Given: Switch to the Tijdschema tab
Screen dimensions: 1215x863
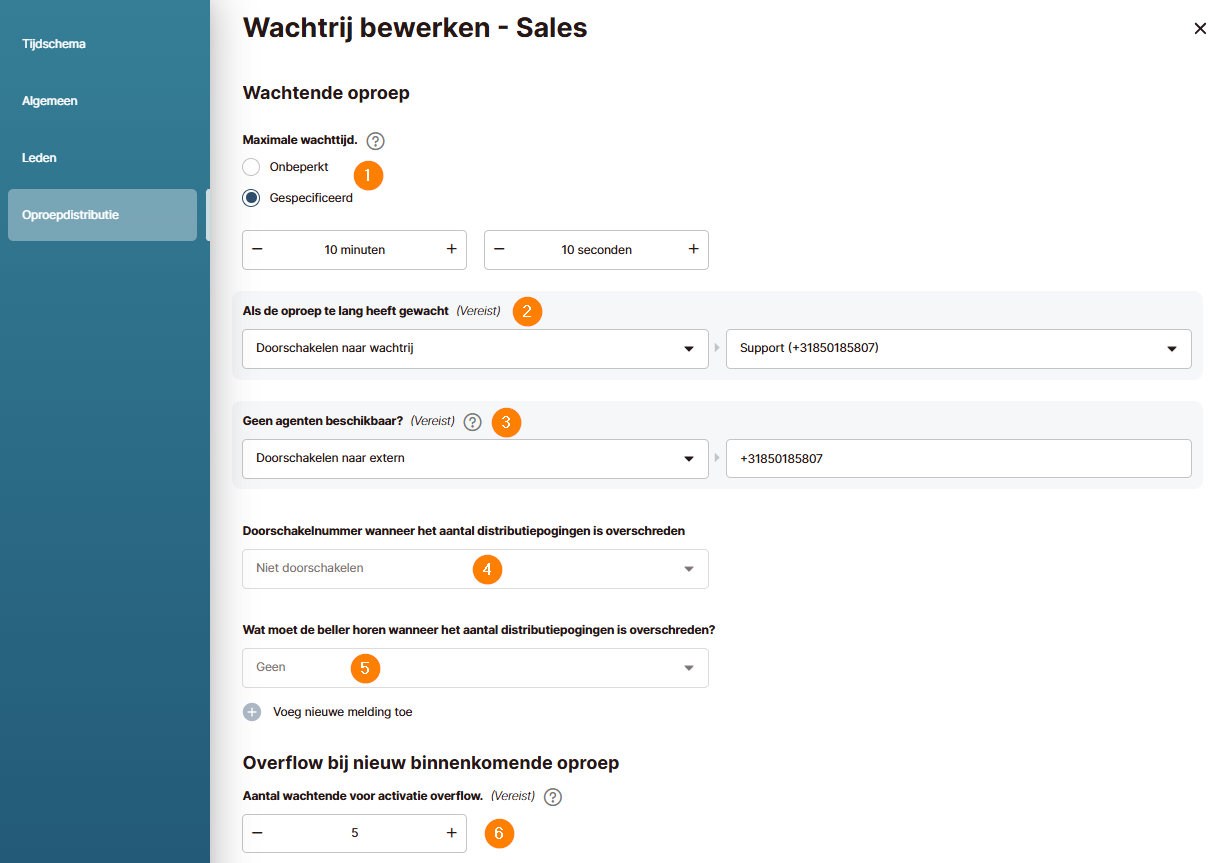Looking at the screenshot, I should pos(54,44).
